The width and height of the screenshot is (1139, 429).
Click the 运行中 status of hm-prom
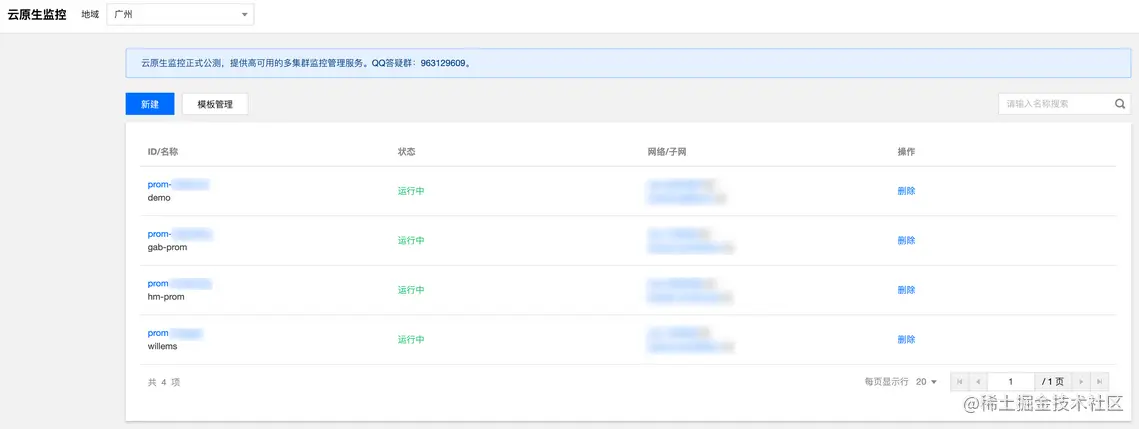[x=411, y=290]
